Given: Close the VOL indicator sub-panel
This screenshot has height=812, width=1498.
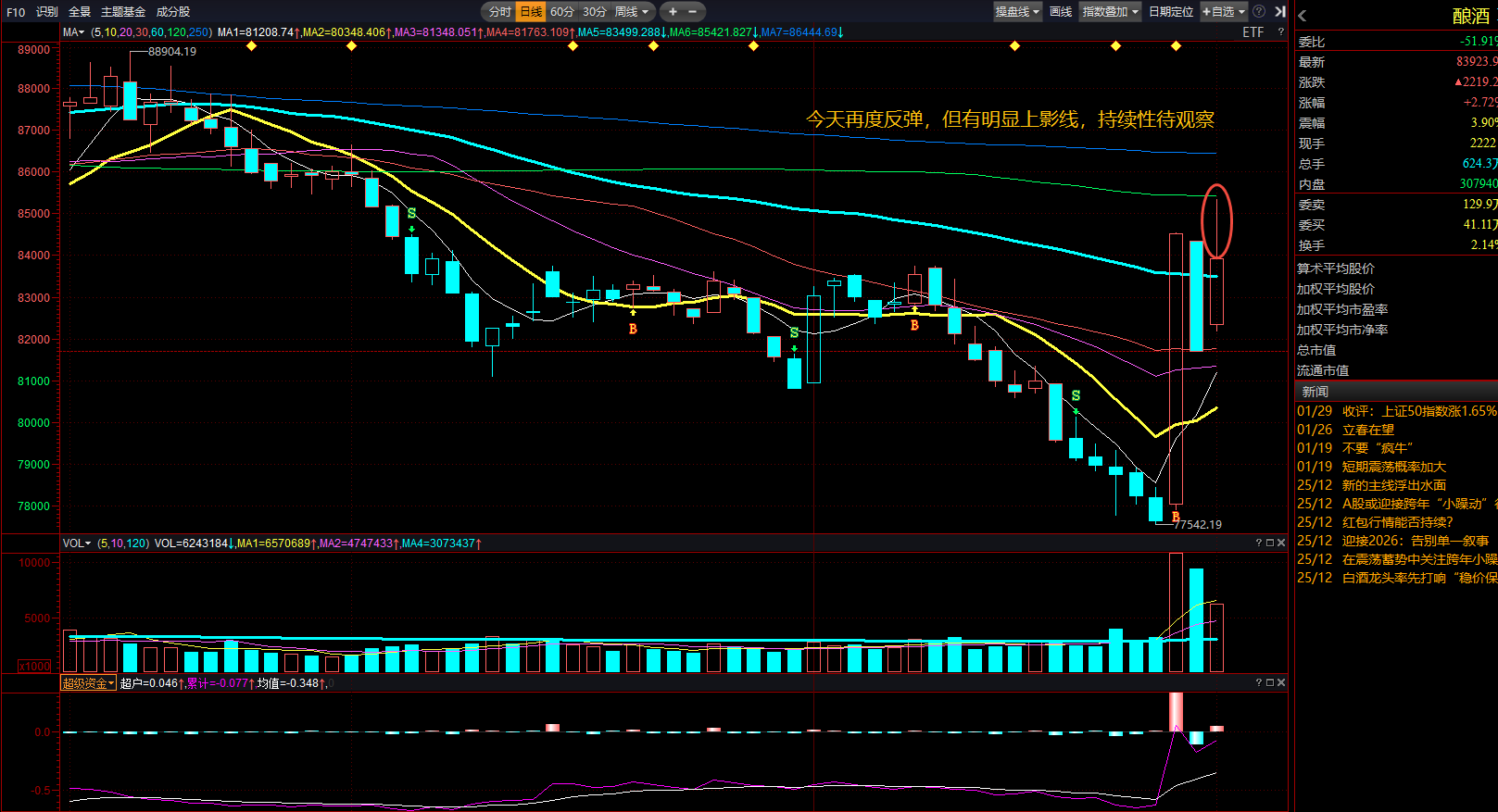Looking at the screenshot, I should click(x=1281, y=543).
